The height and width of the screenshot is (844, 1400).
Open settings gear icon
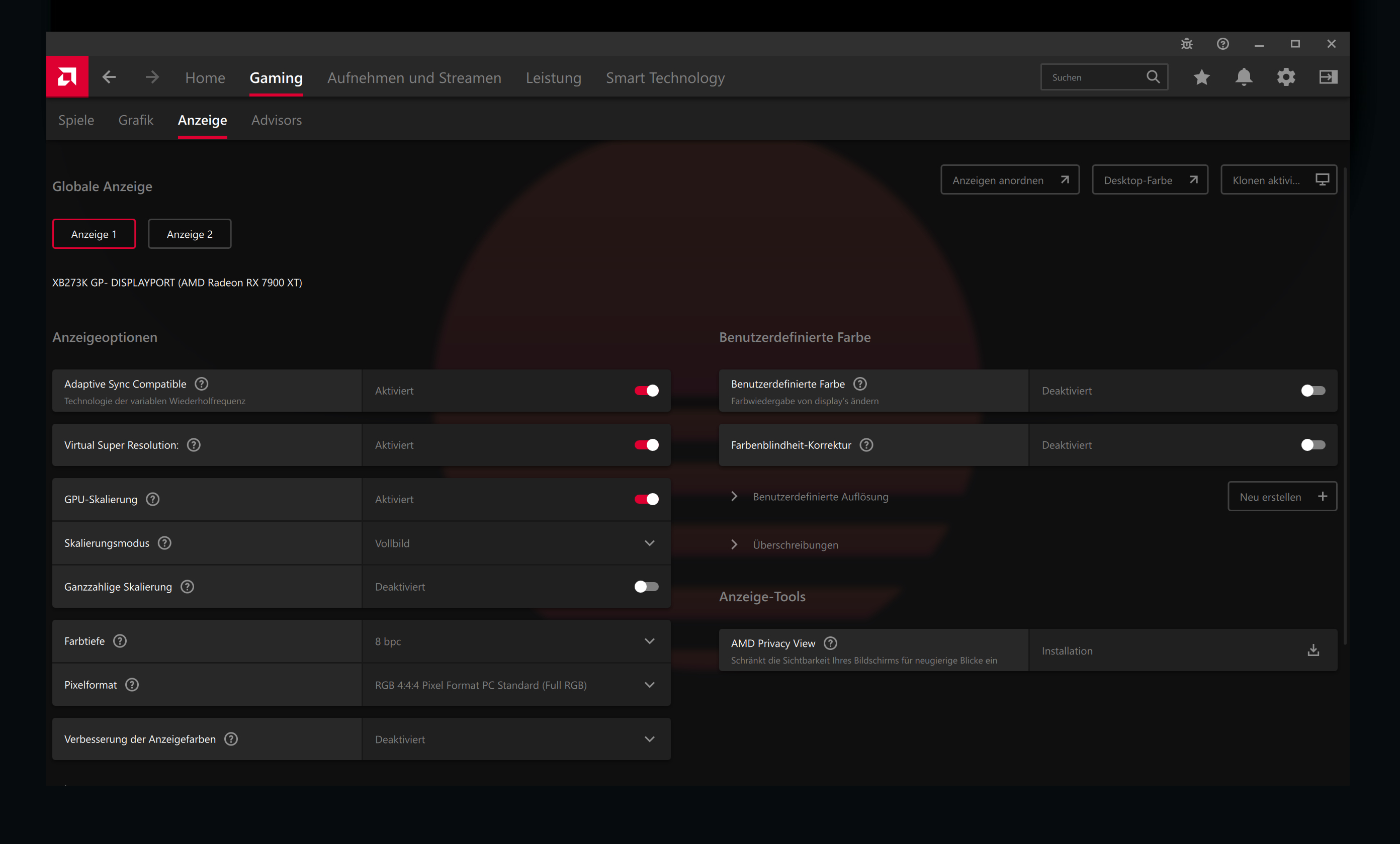pyautogui.click(x=1286, y=77)
